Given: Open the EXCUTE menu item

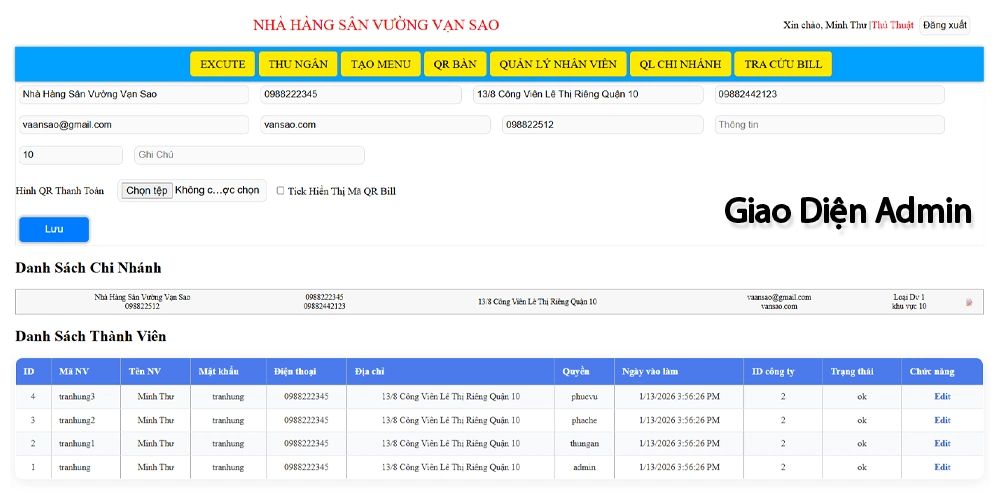Looking at the screenshot, I should (222, 64).
